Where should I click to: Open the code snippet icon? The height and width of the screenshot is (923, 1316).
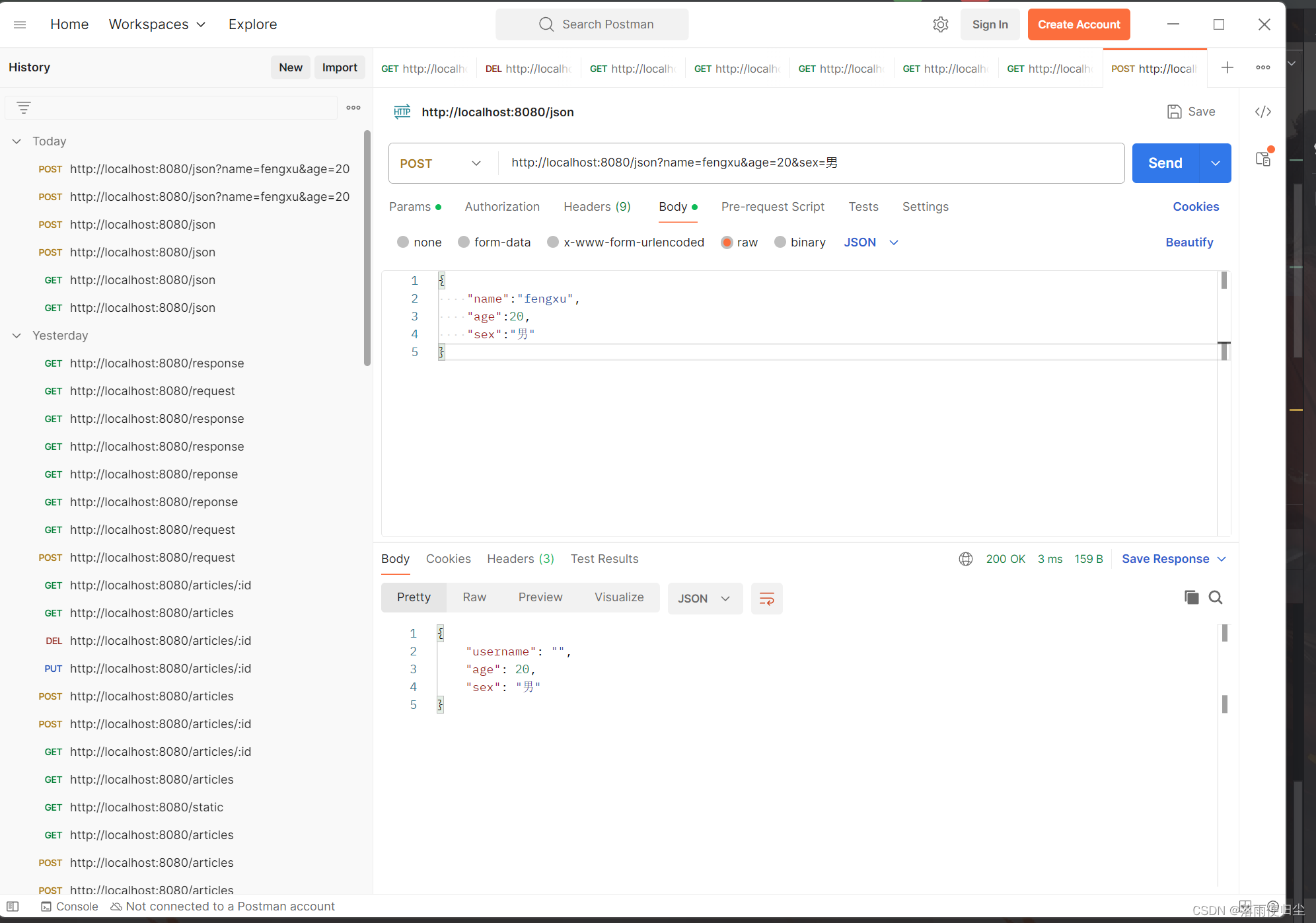(1263, 112)
